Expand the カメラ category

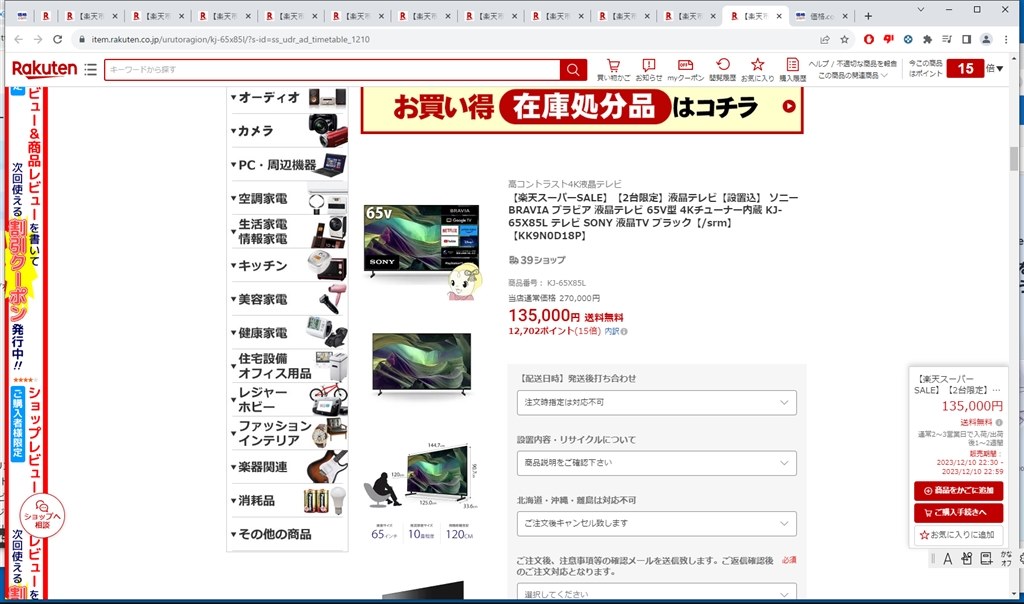[288, 131]
